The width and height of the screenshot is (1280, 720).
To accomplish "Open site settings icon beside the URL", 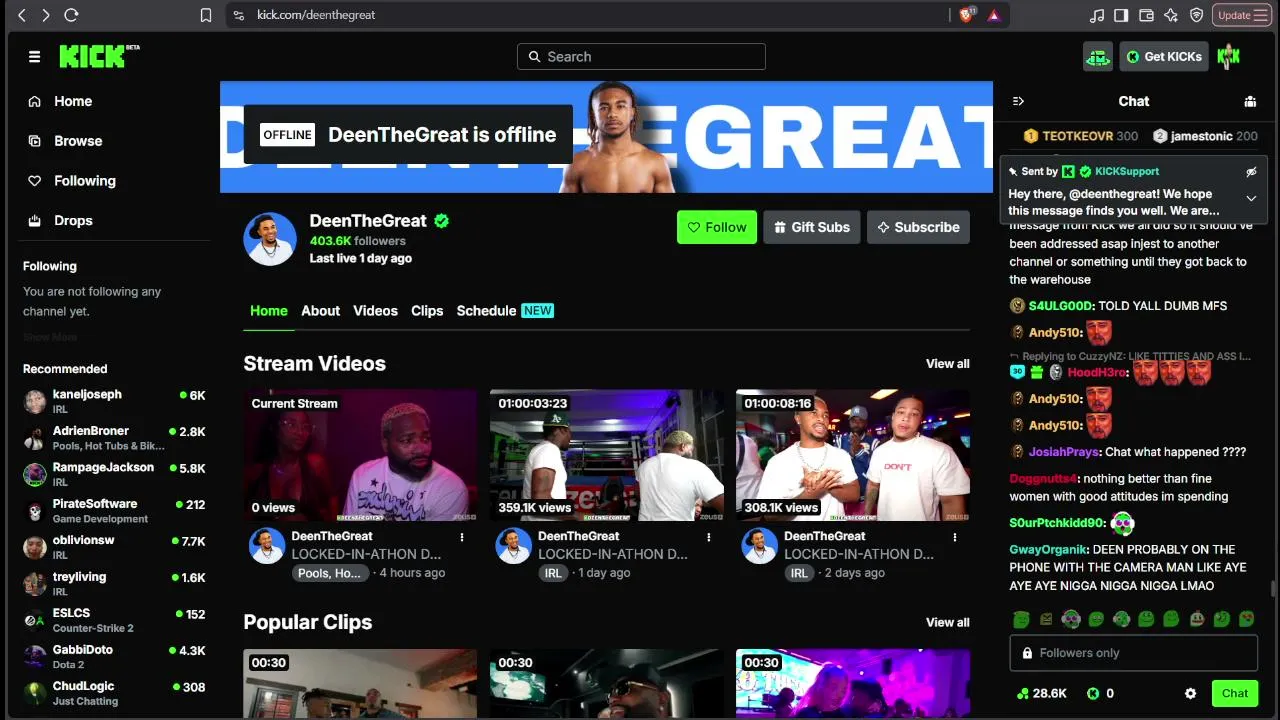I will [238, 15].
